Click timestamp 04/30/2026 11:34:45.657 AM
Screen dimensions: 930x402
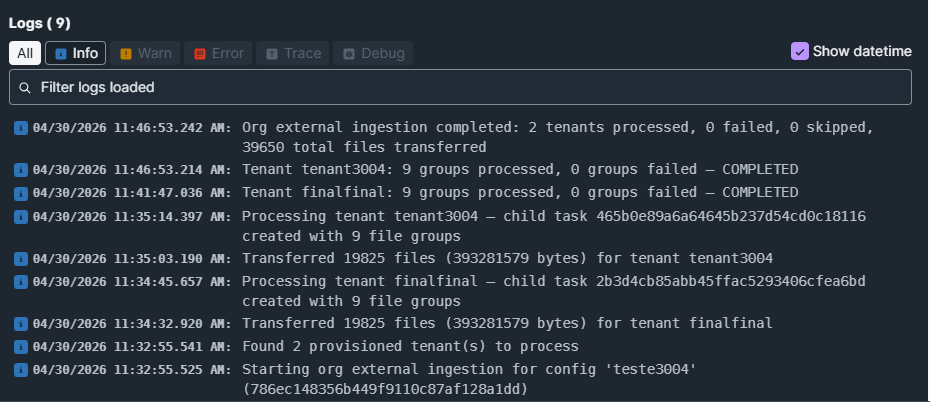click(132, 282)
